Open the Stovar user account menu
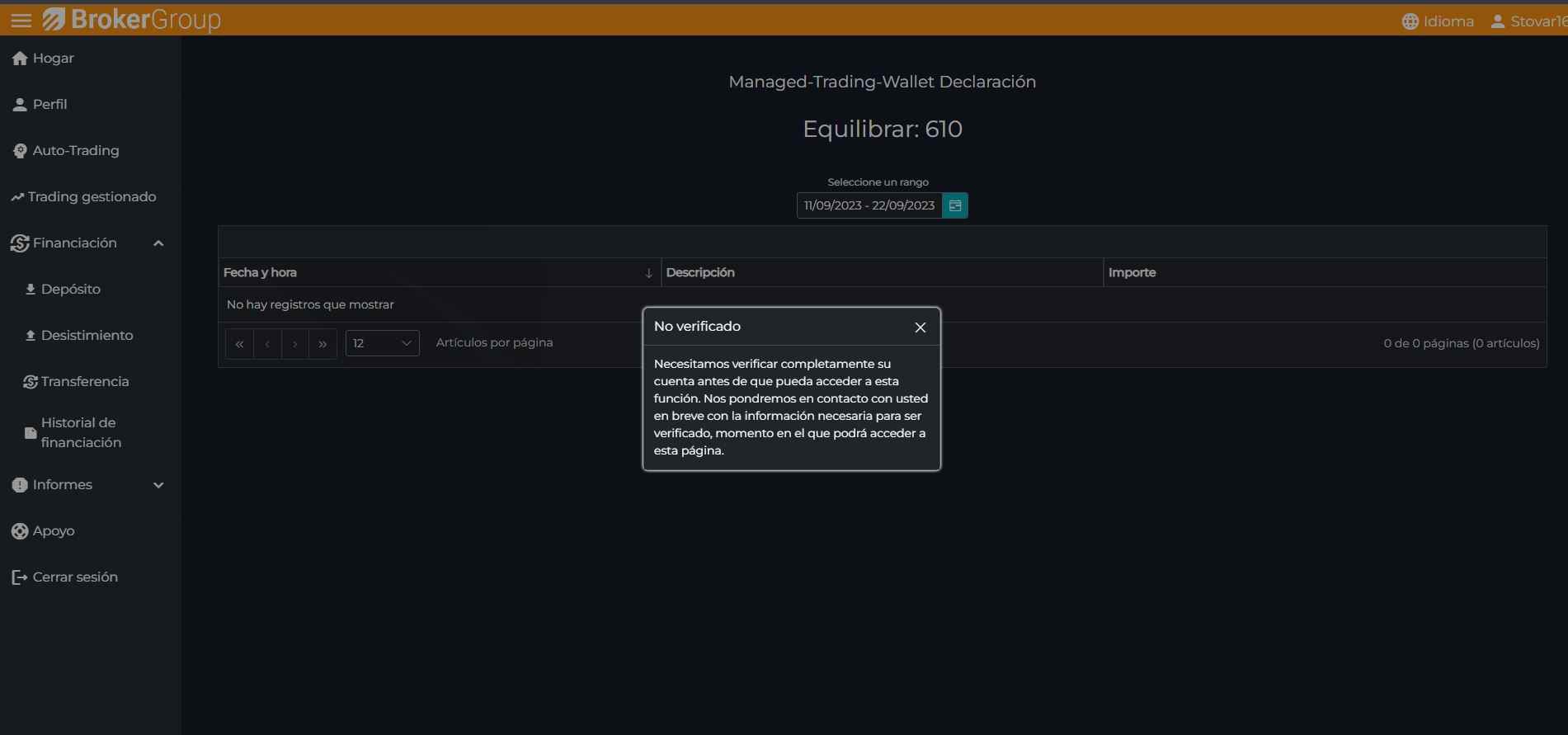This screenshot has height=735, width=1568. tap(1528, 21)
